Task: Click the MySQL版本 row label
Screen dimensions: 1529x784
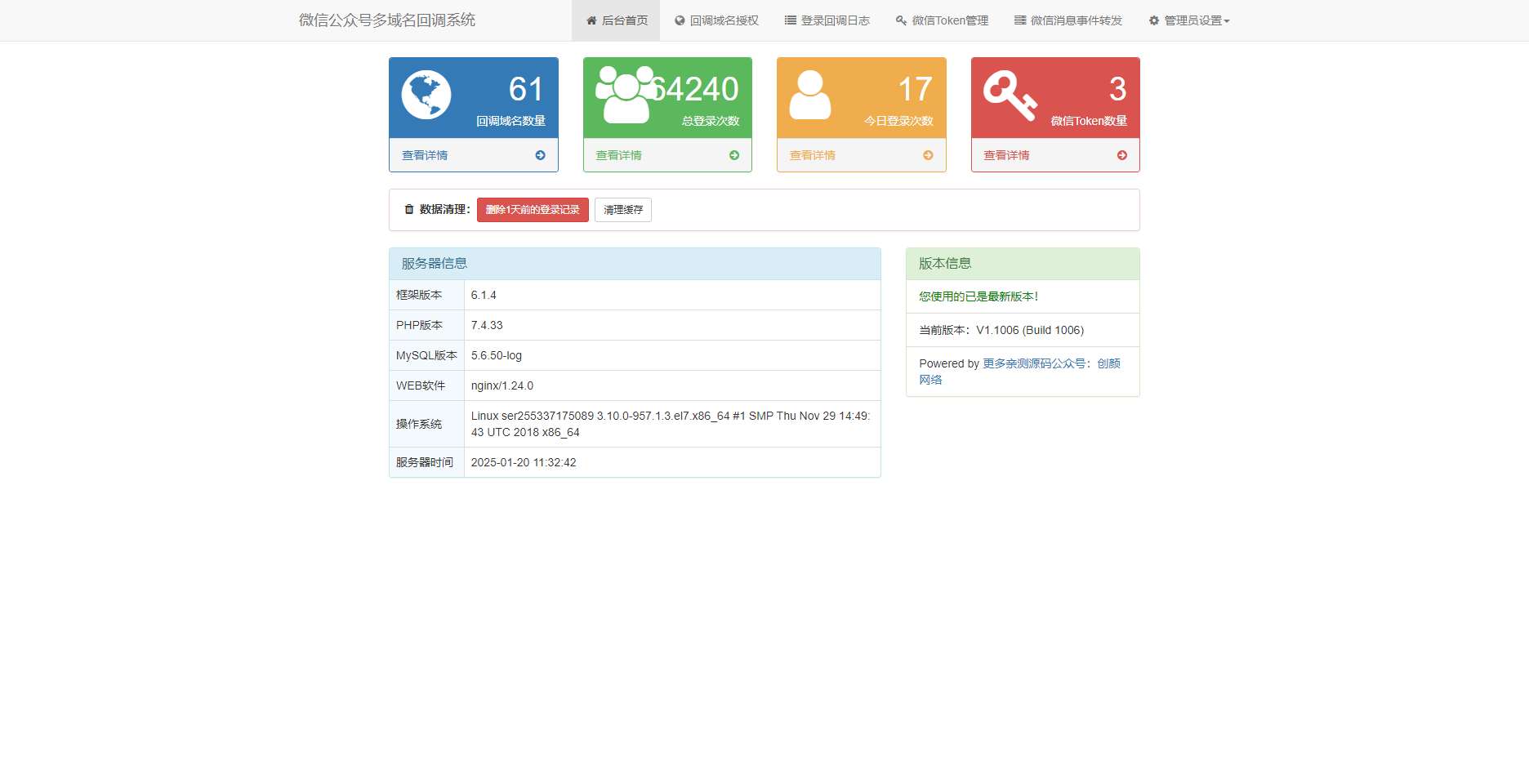Action: [426, 355]
